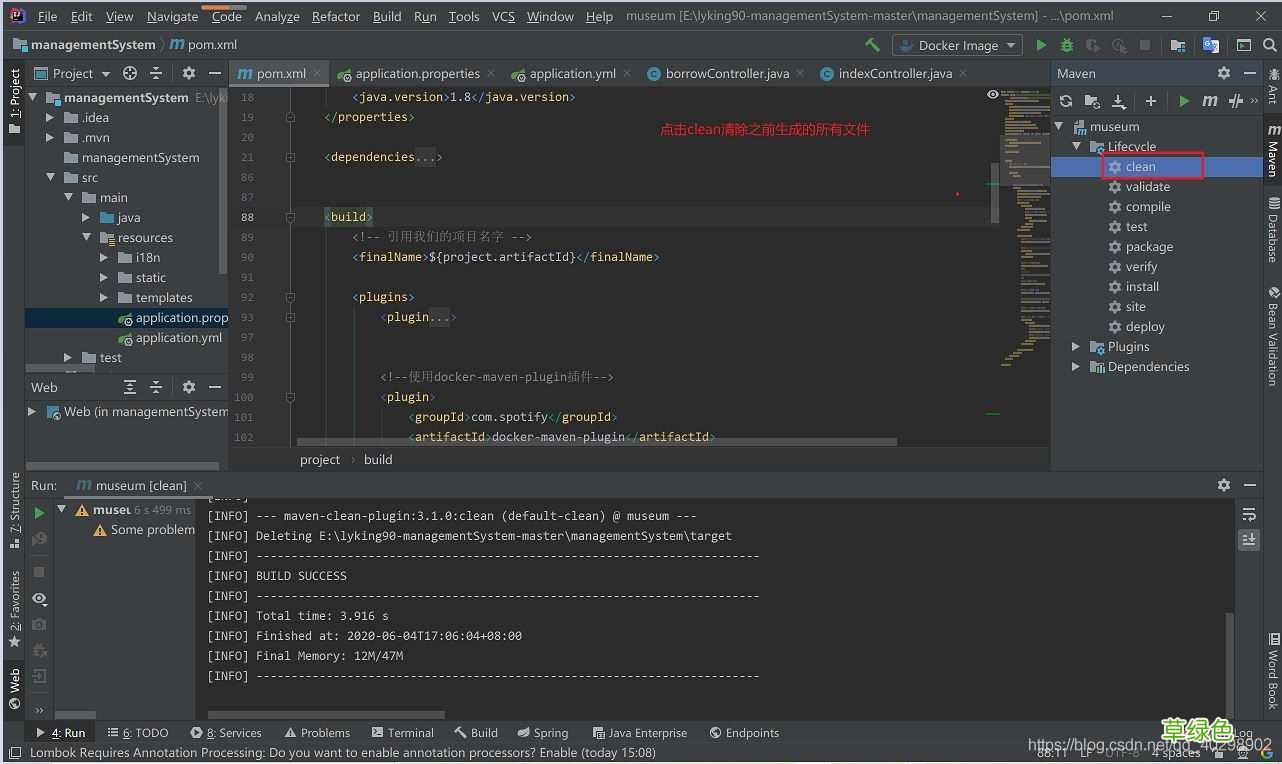Click the build breadcrumb in editor
Screen dimensions: 1282x764
coord(378,459)
